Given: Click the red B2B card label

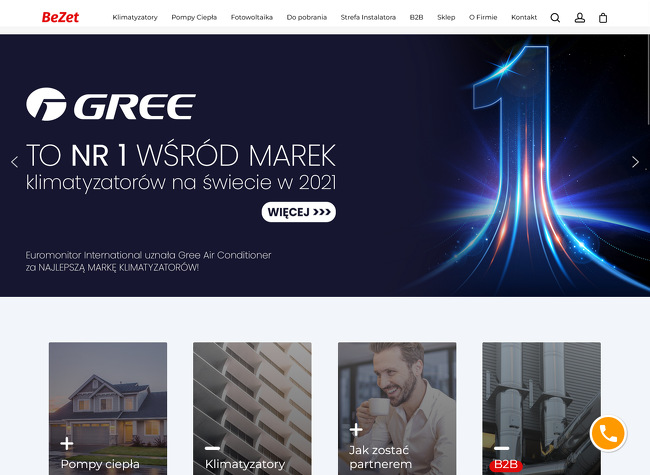Looking at the screenshot, I should tap(506, 465).
